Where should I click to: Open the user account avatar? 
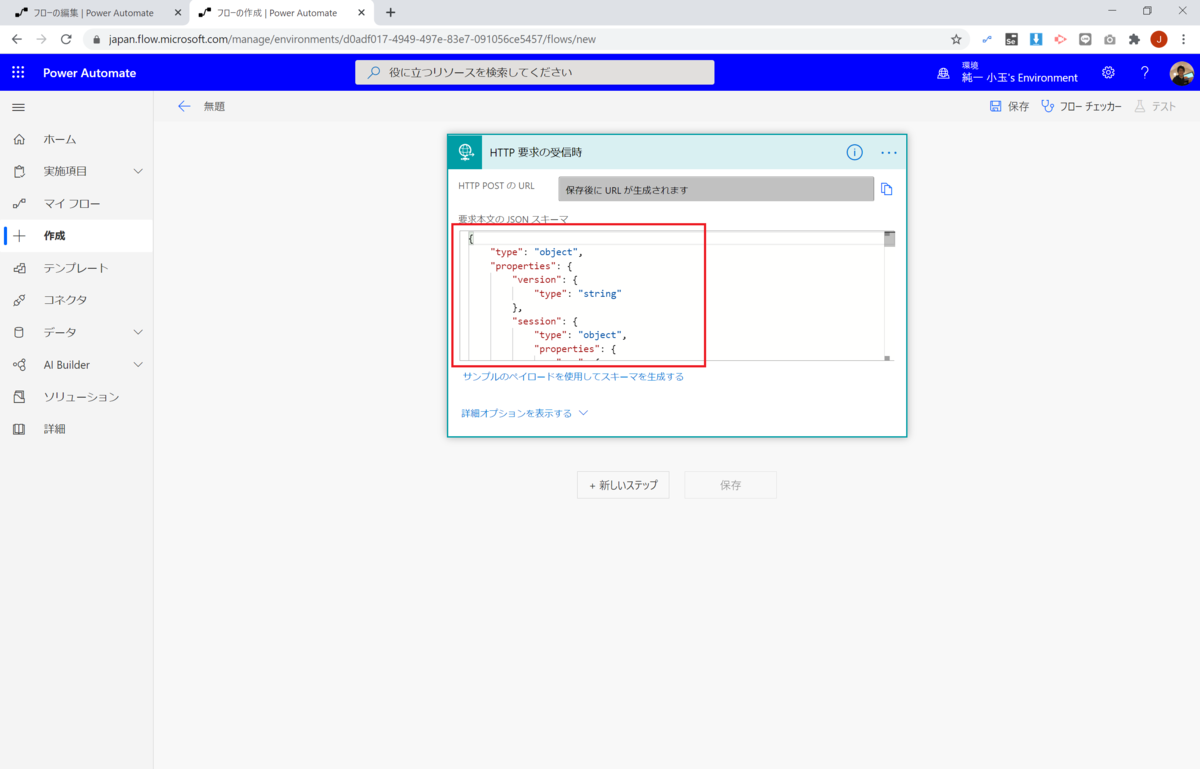click(x=1181, y=73)
